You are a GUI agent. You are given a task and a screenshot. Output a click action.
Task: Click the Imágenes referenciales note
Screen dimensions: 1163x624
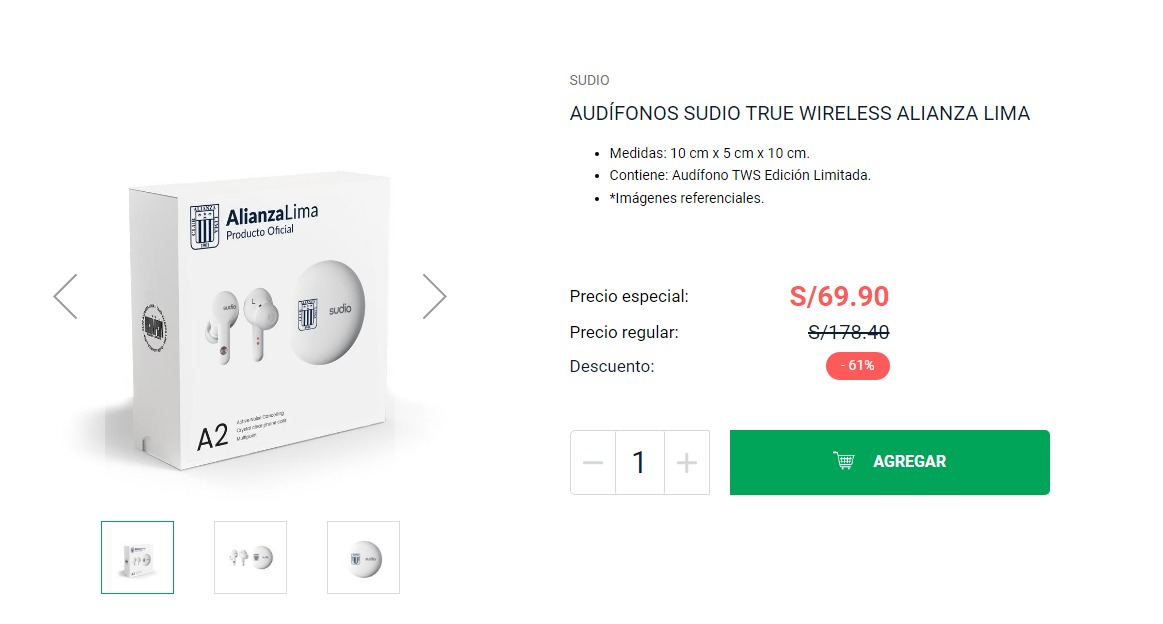(x=686, y=198)
